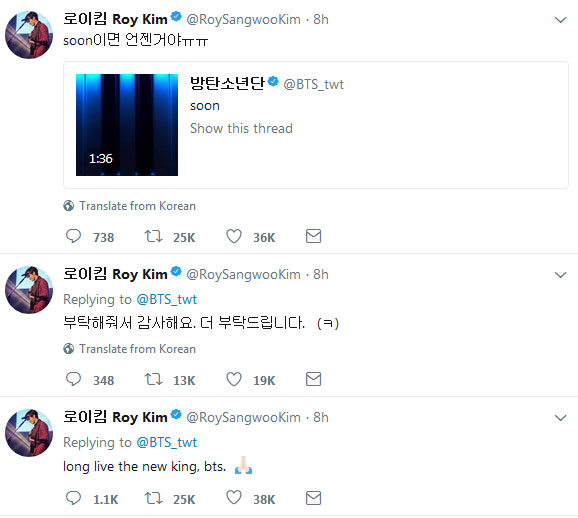Like the tweet showing 19K likes
Image resolution: width=578 pixels, height=518 pixels.
[x=234, y=379]
